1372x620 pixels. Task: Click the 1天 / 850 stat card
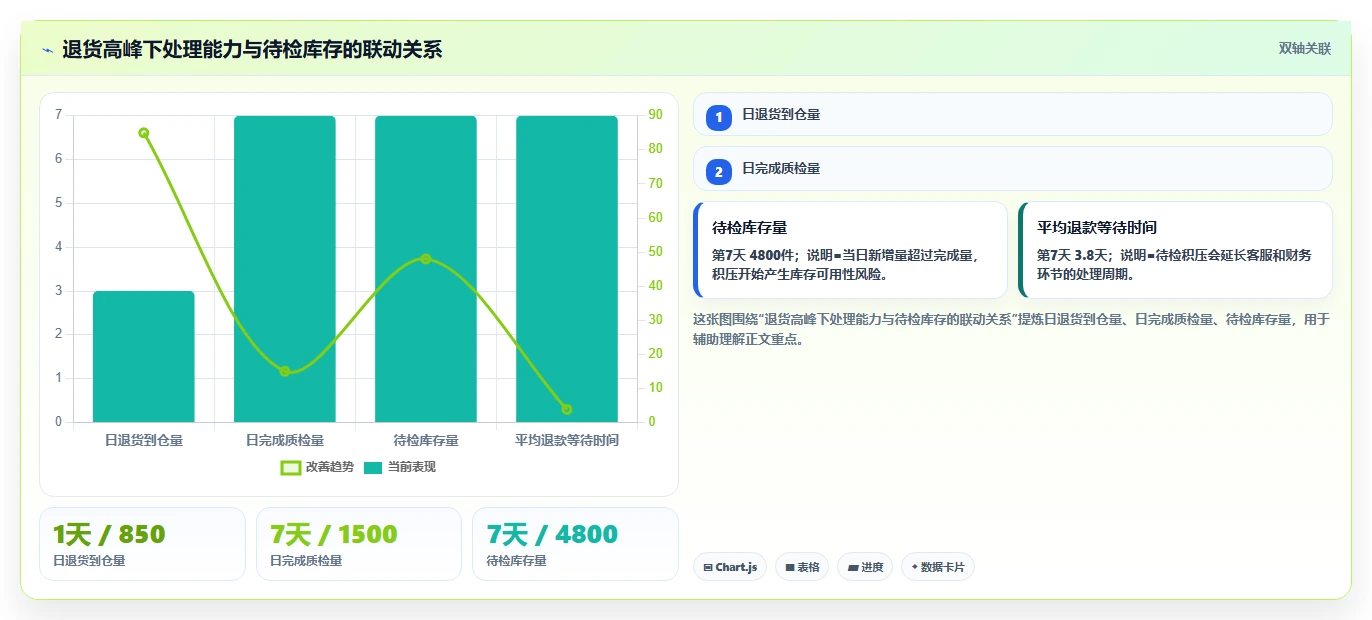coord(142,544)
